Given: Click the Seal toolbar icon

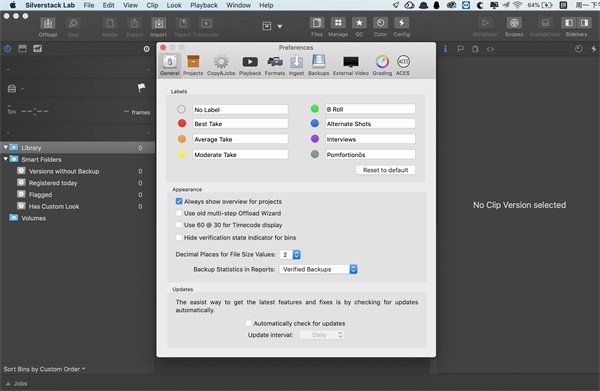Looking at the screenshot, I should pyautogui.click(x=73, y=24).
